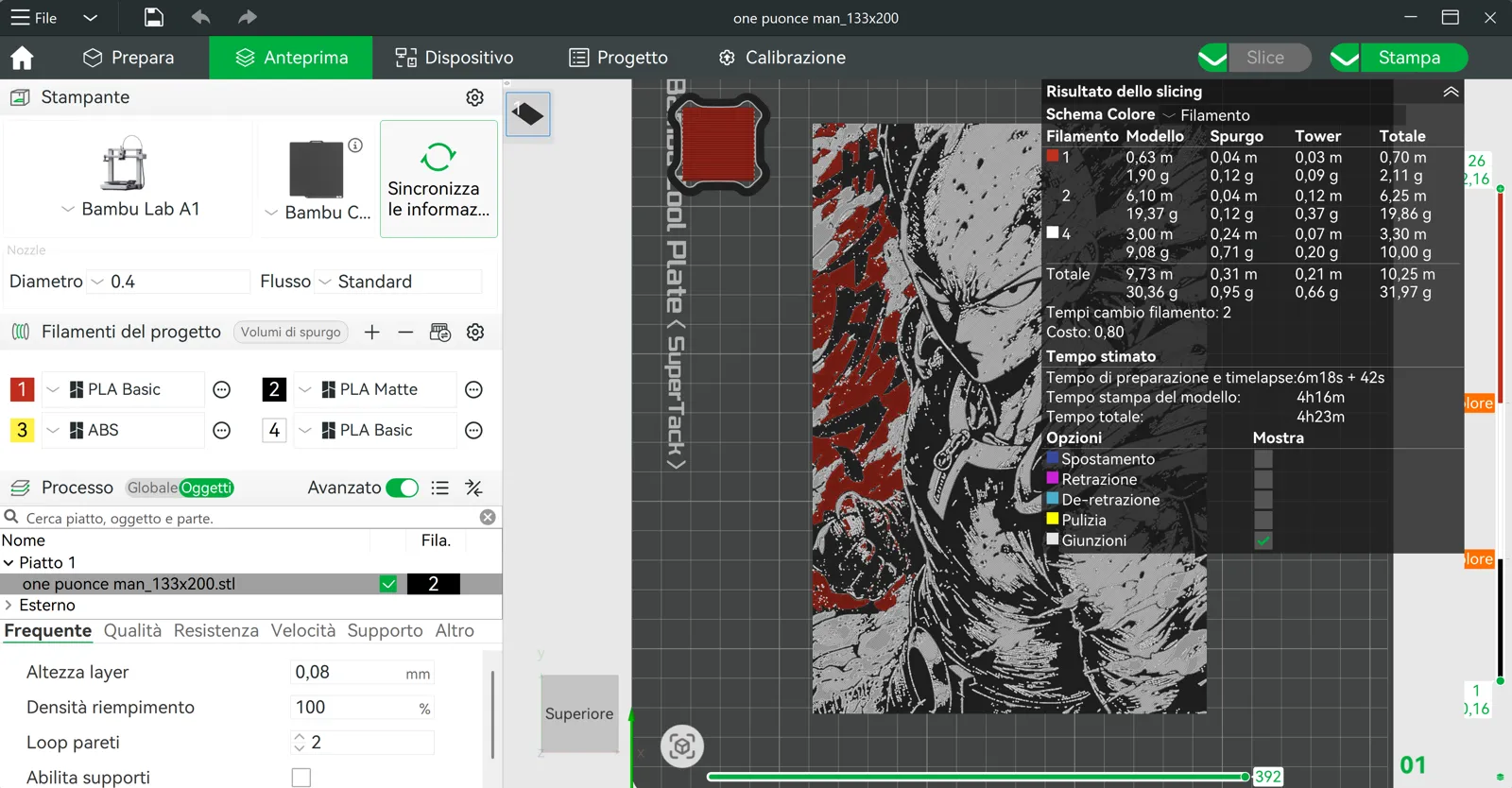The height and width of the screenshot is (788, 1512).
Task: Reset the 3D camera view
Action: [682, 746]
